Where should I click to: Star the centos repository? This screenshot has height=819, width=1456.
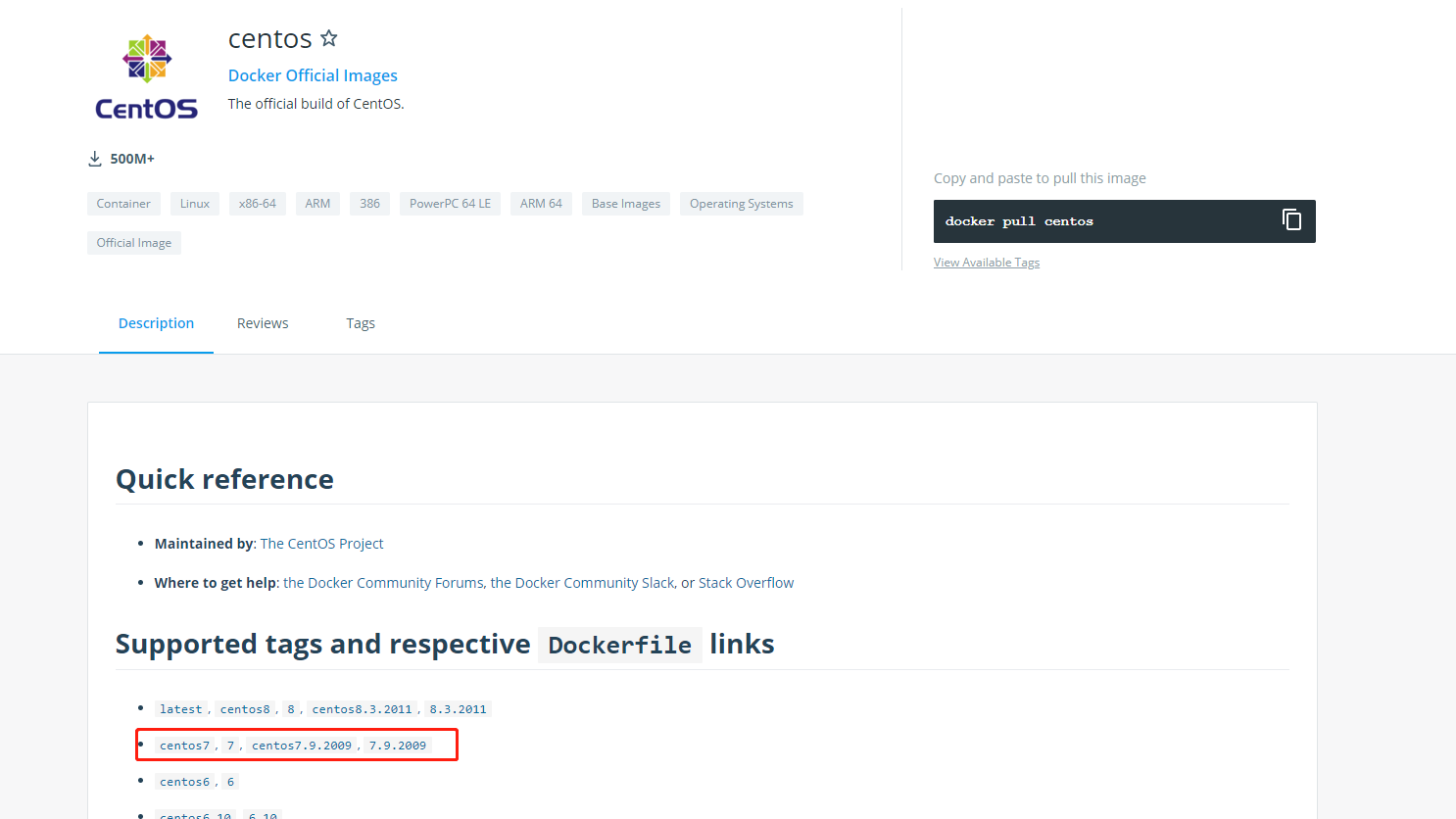coord(329,38)
